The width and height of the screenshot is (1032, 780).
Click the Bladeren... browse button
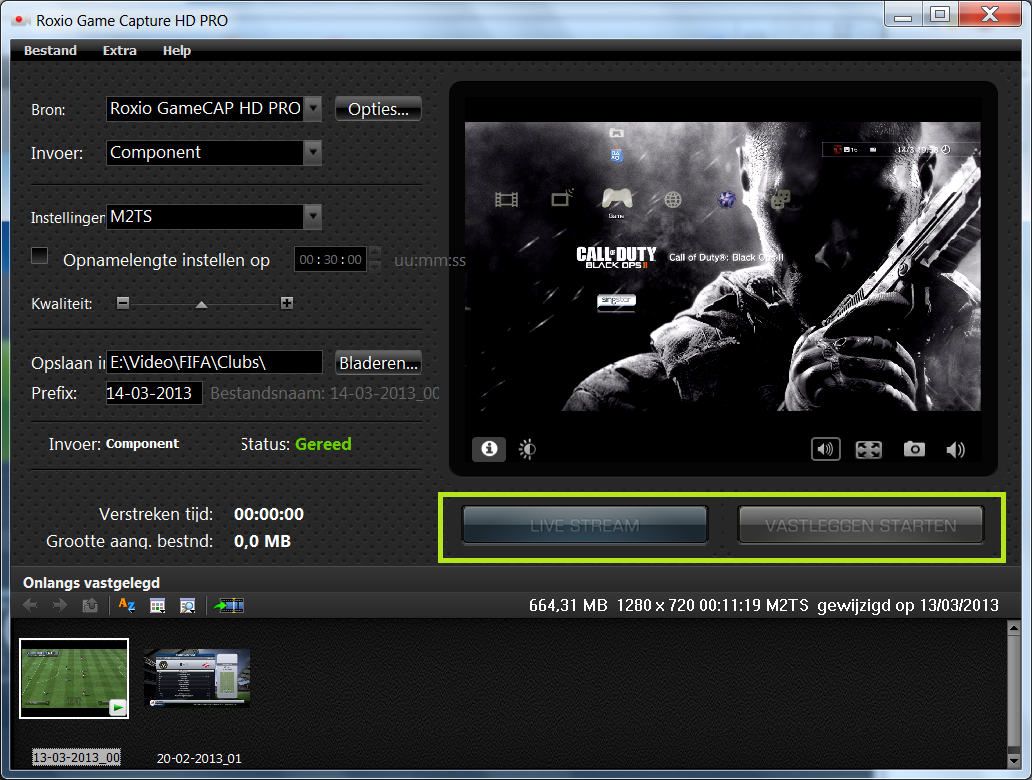click(x=378, y=363)
